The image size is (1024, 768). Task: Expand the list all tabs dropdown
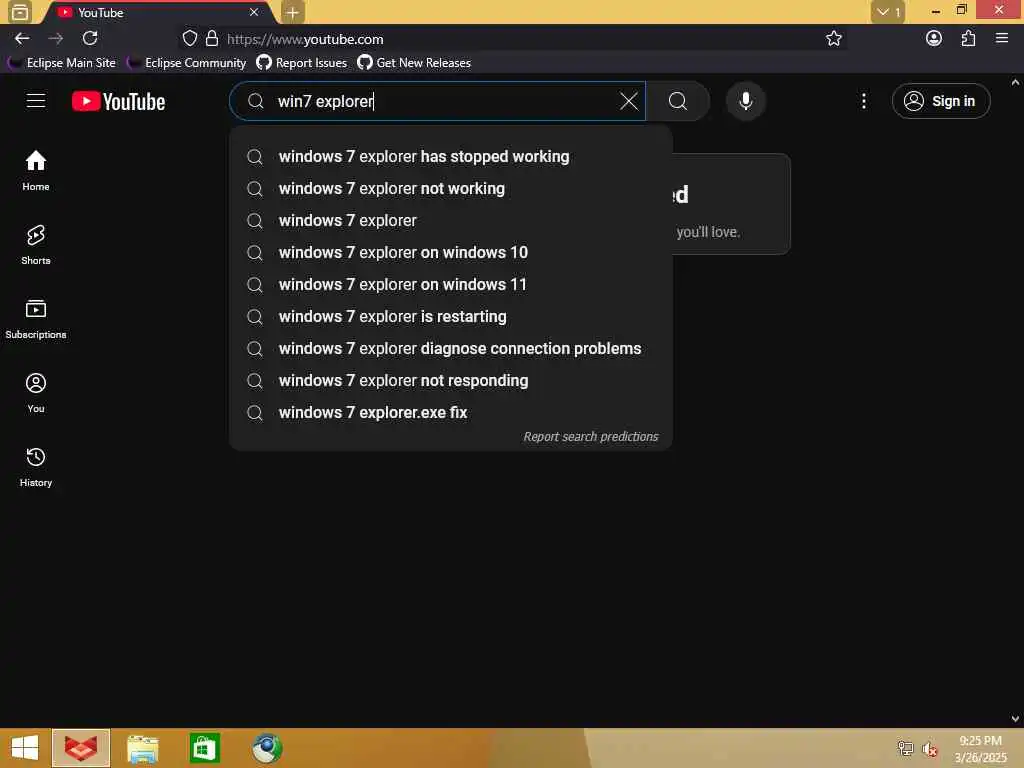(888, 12)
